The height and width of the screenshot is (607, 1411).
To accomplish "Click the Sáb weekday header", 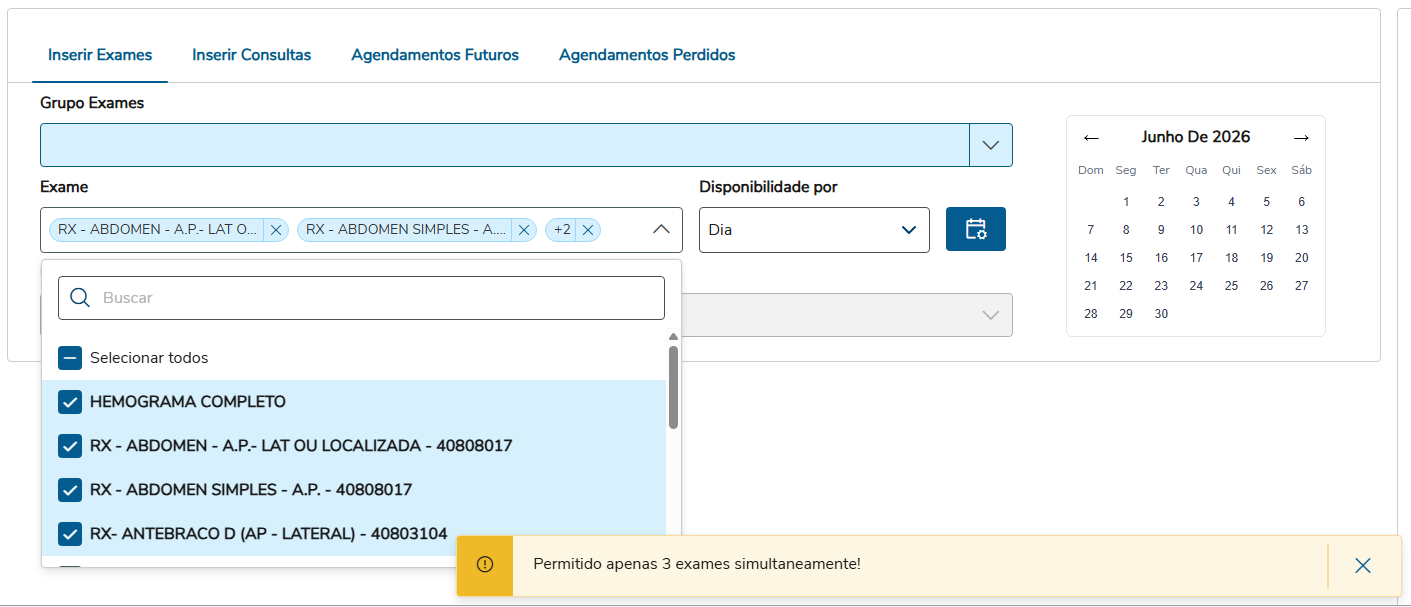I will point(1301,170).
